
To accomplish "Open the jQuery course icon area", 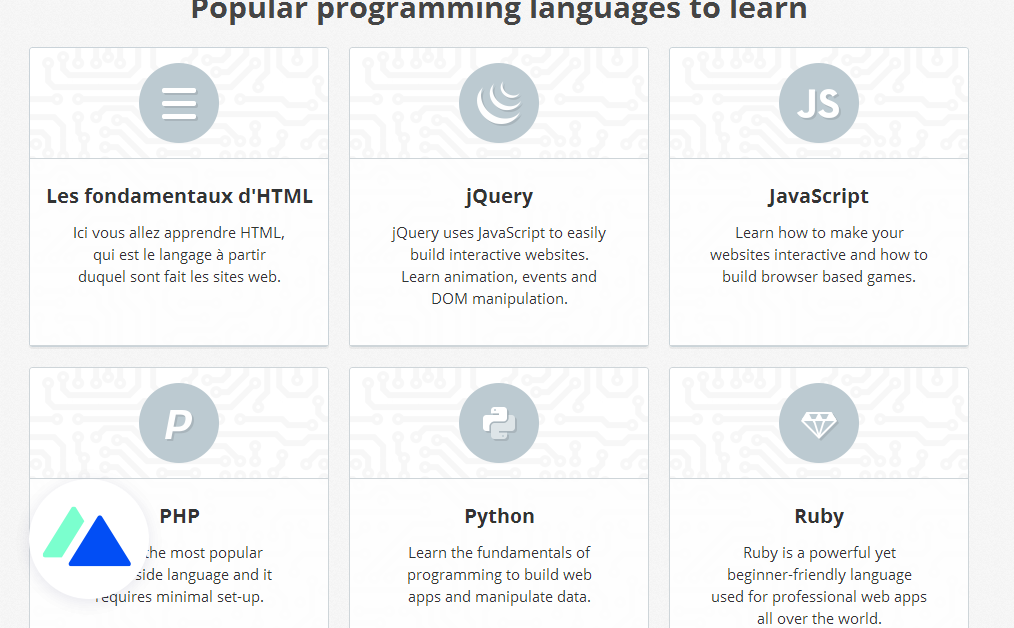I will click(498, 102).
